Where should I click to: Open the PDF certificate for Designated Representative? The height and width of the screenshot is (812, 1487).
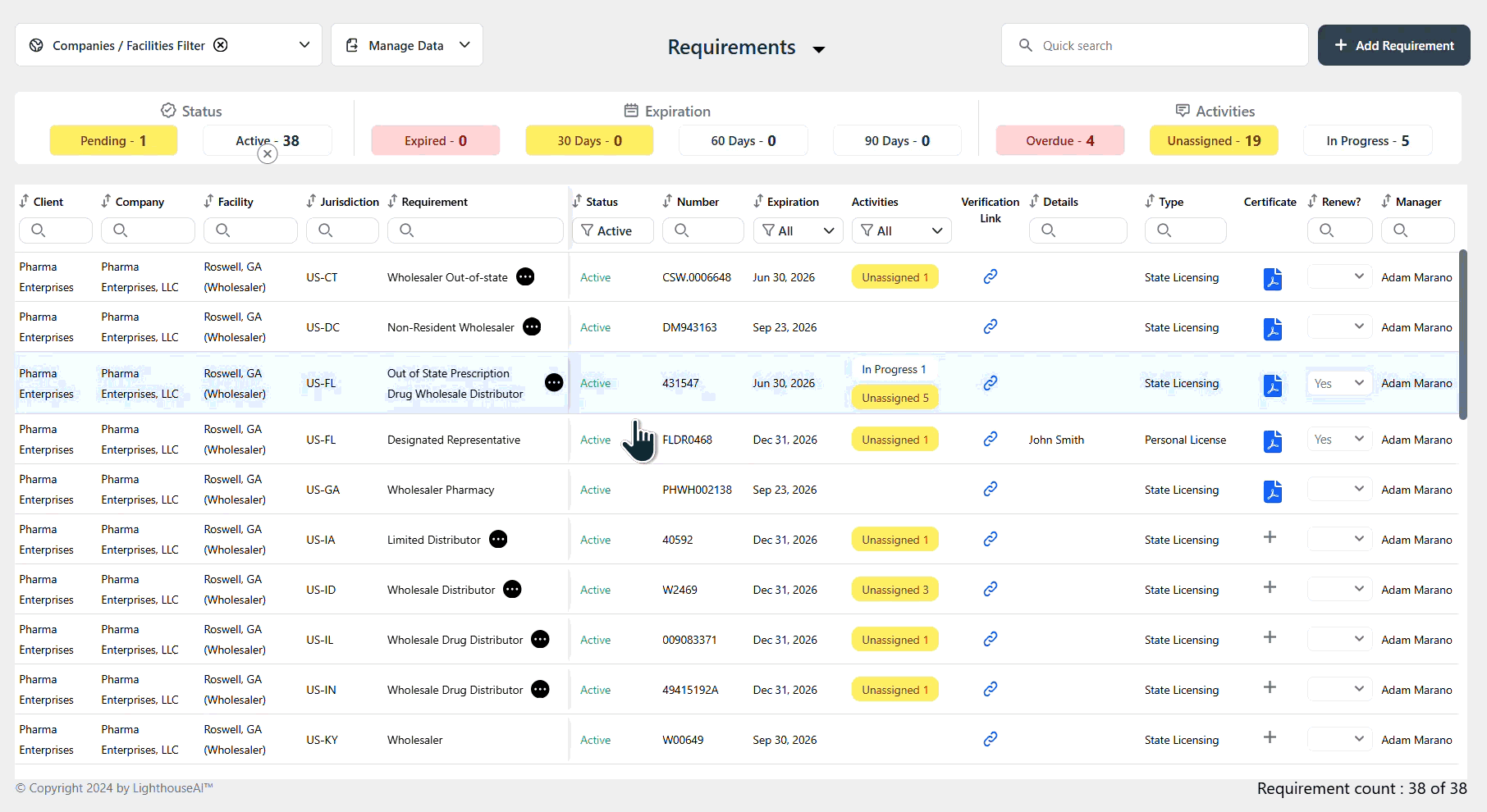(1273, 441)
